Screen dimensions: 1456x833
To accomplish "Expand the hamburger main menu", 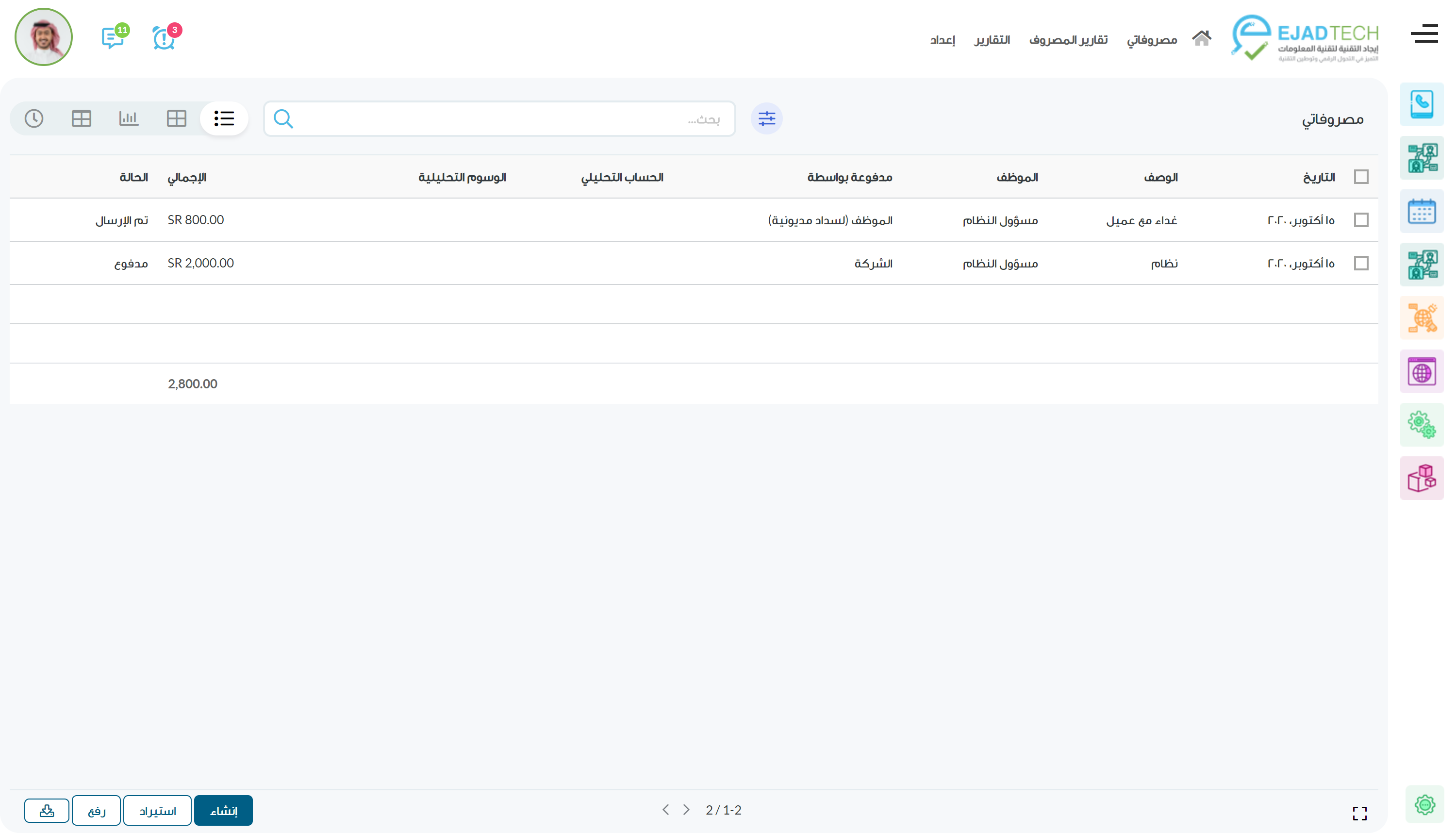I will pyautogui.click(x=1423, y=34).
